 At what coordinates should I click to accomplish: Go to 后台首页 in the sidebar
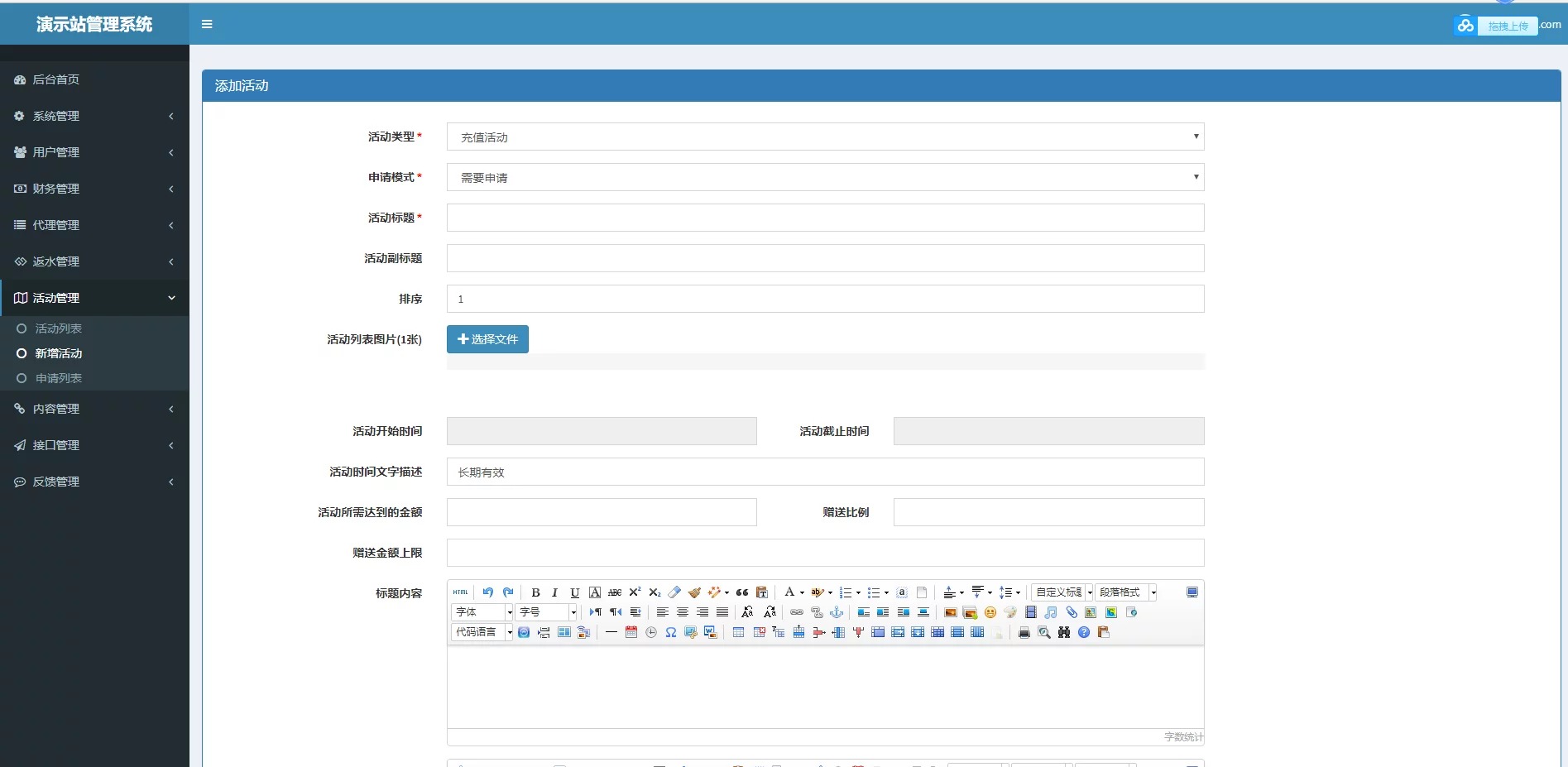click(94, 79)
